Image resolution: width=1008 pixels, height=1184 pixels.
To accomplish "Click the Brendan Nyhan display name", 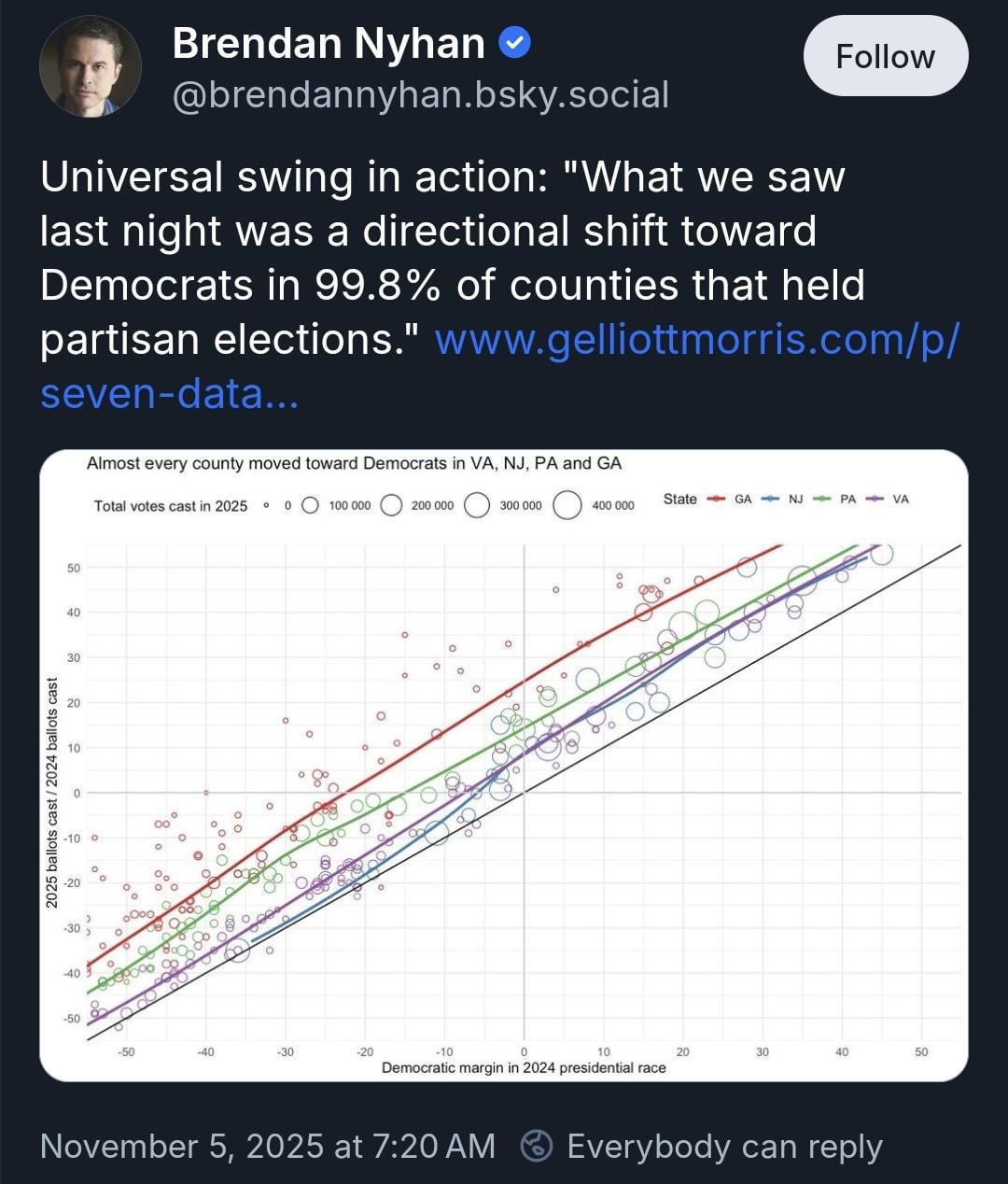I will [329, 43].
